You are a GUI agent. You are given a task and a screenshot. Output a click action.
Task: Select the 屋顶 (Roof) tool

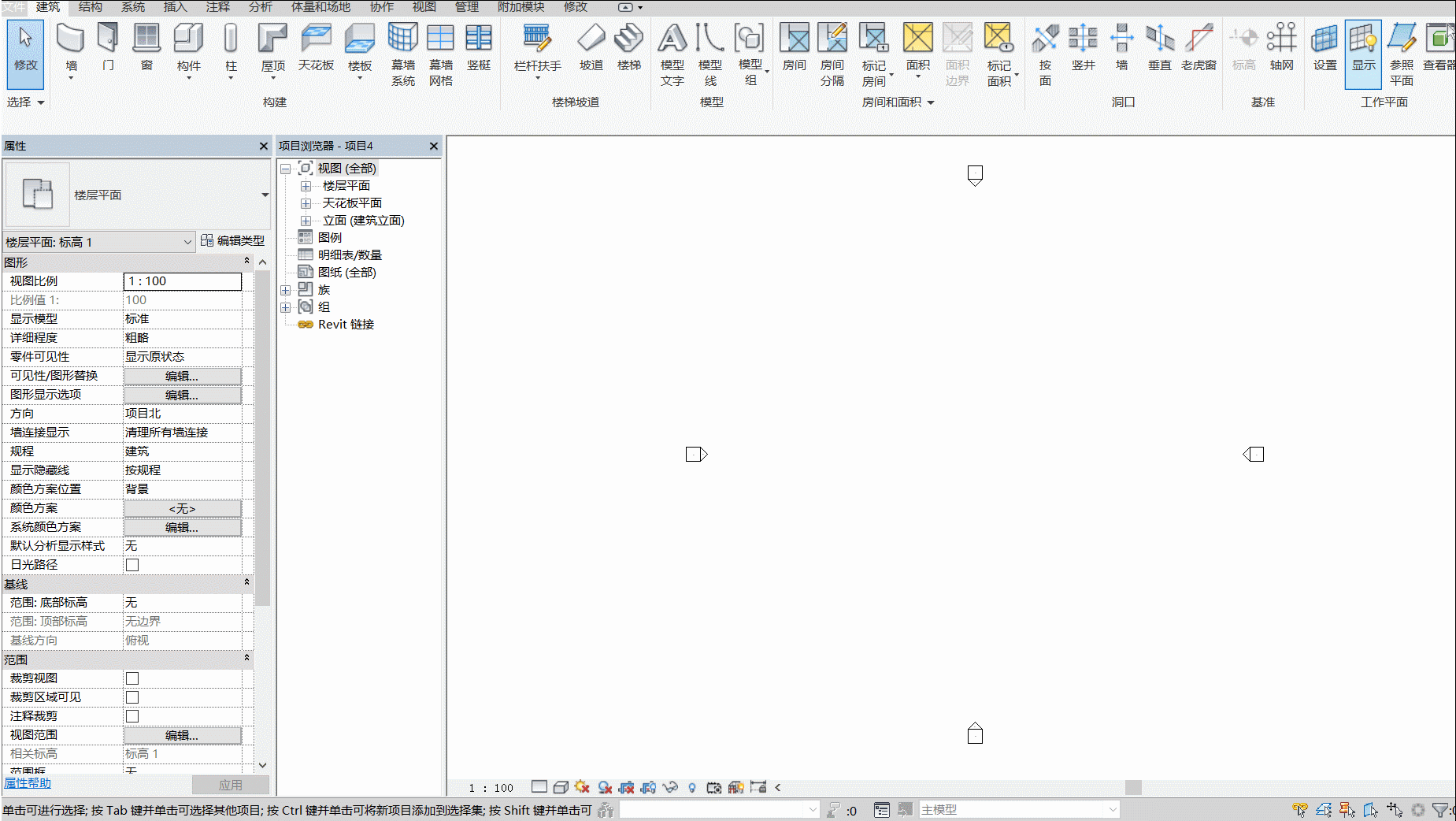272,49
